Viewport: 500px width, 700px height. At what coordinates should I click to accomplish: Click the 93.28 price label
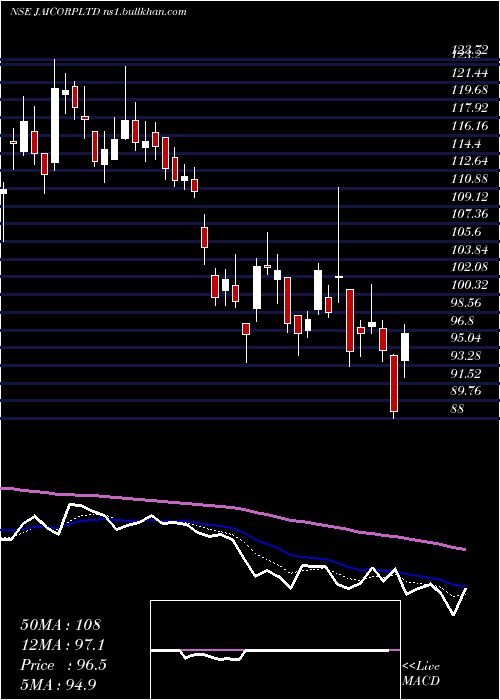466,355
